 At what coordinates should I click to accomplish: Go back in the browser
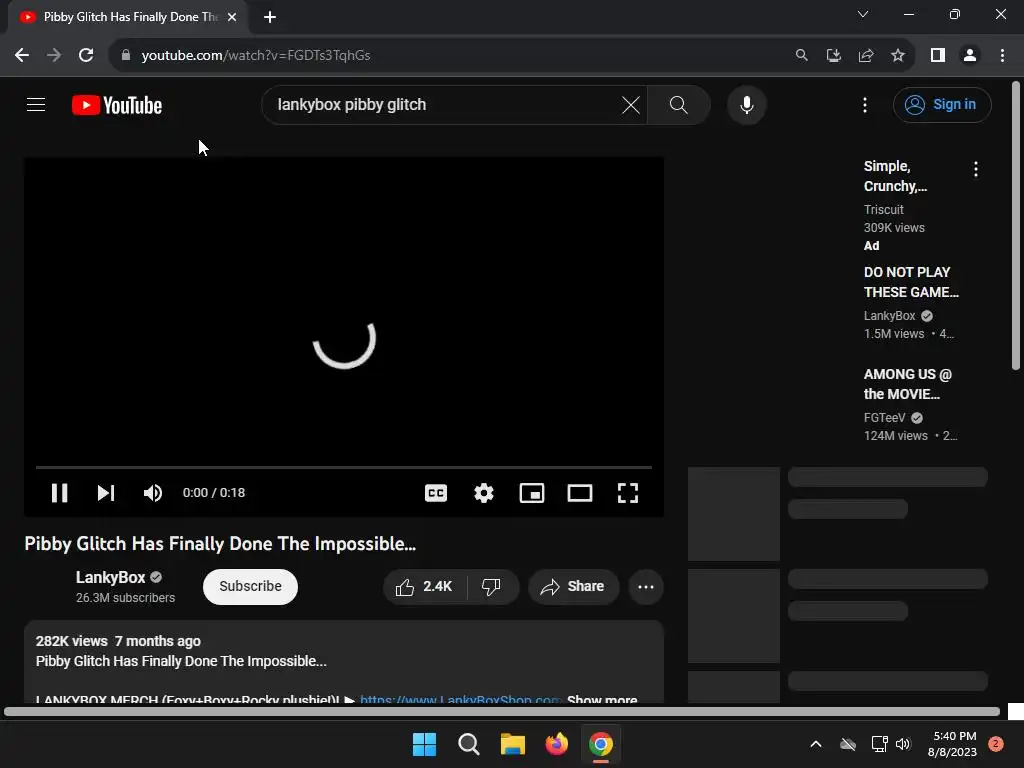pos(22,55)
